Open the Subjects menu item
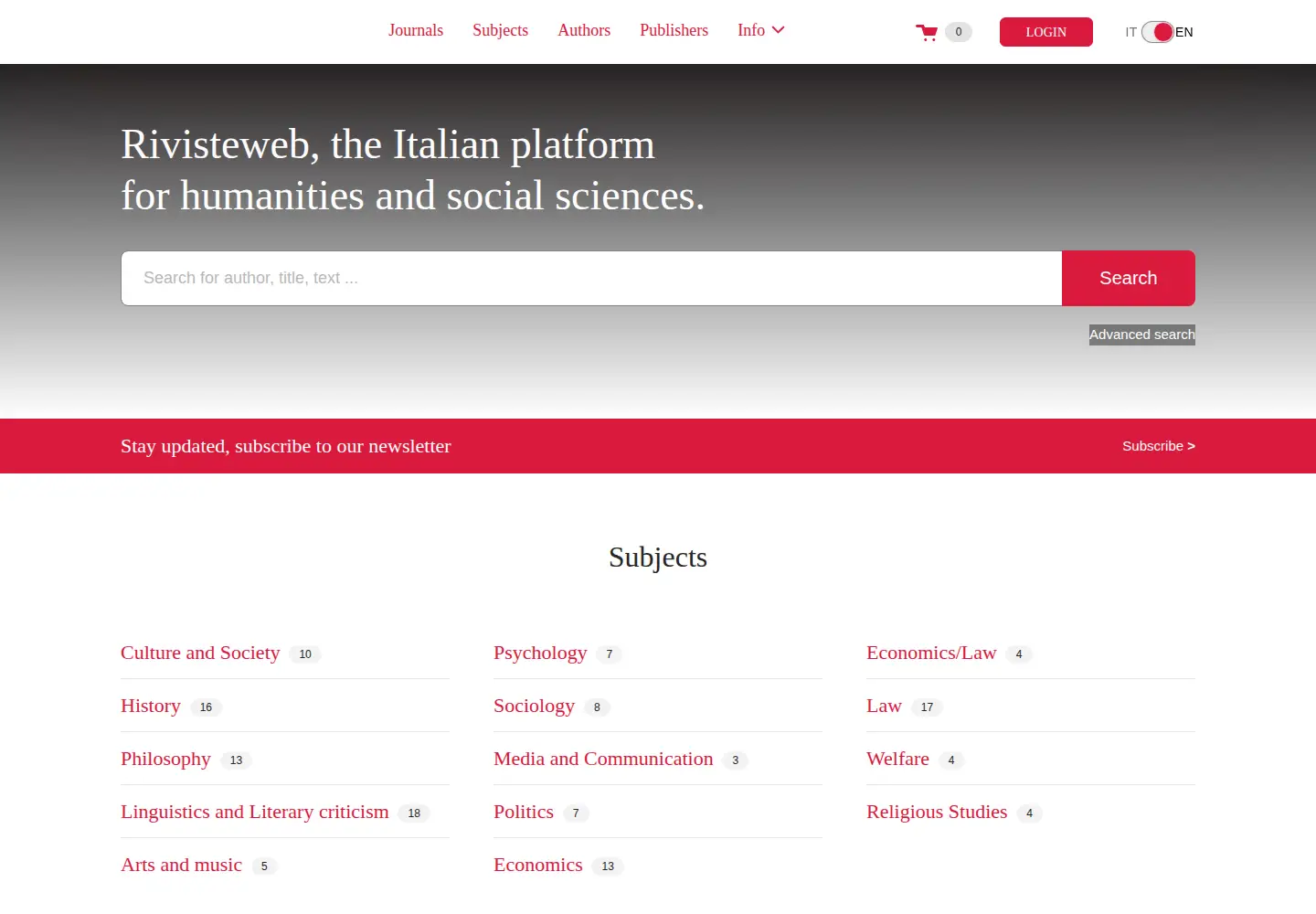1316x914 pixels. point(500,30)
